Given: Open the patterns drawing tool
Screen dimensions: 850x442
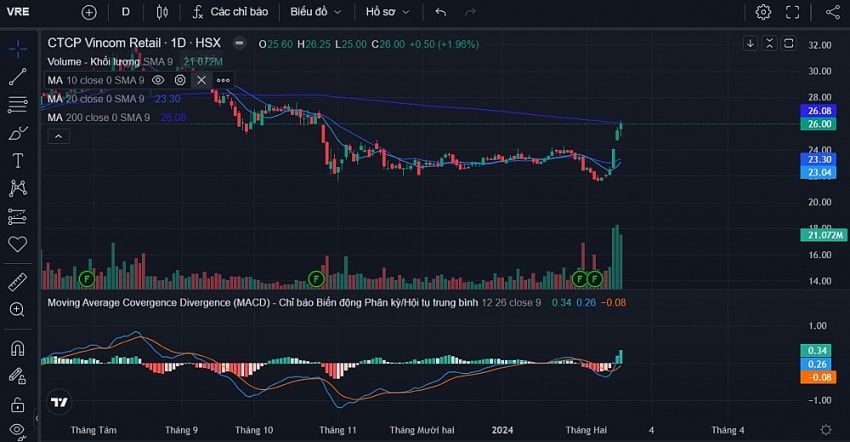Looking at the screenshot, I should [x=17, y=188].
